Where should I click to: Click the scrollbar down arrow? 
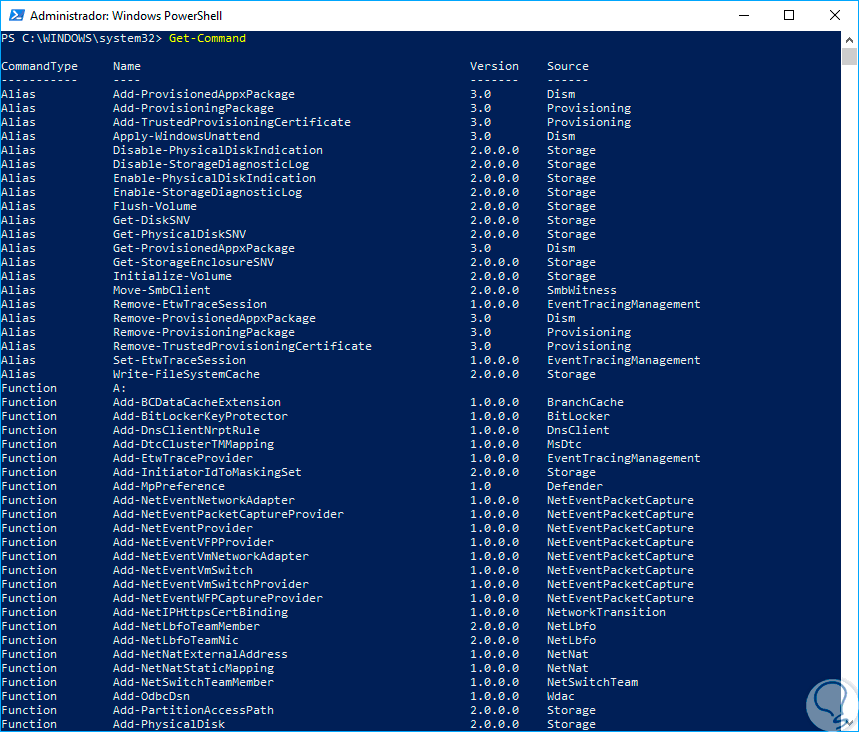point(849,723)
